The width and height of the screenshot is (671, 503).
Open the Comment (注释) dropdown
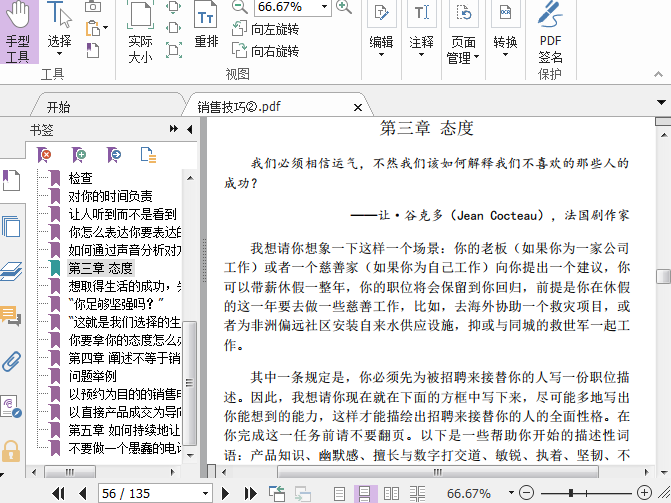coord(422,30)
